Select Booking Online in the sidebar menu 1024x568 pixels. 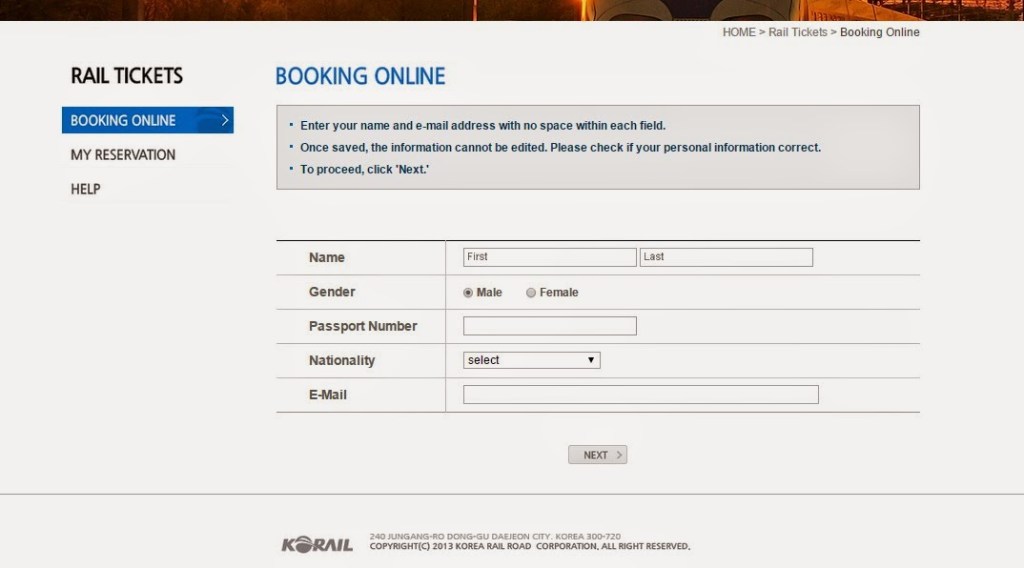pos(124,120)
